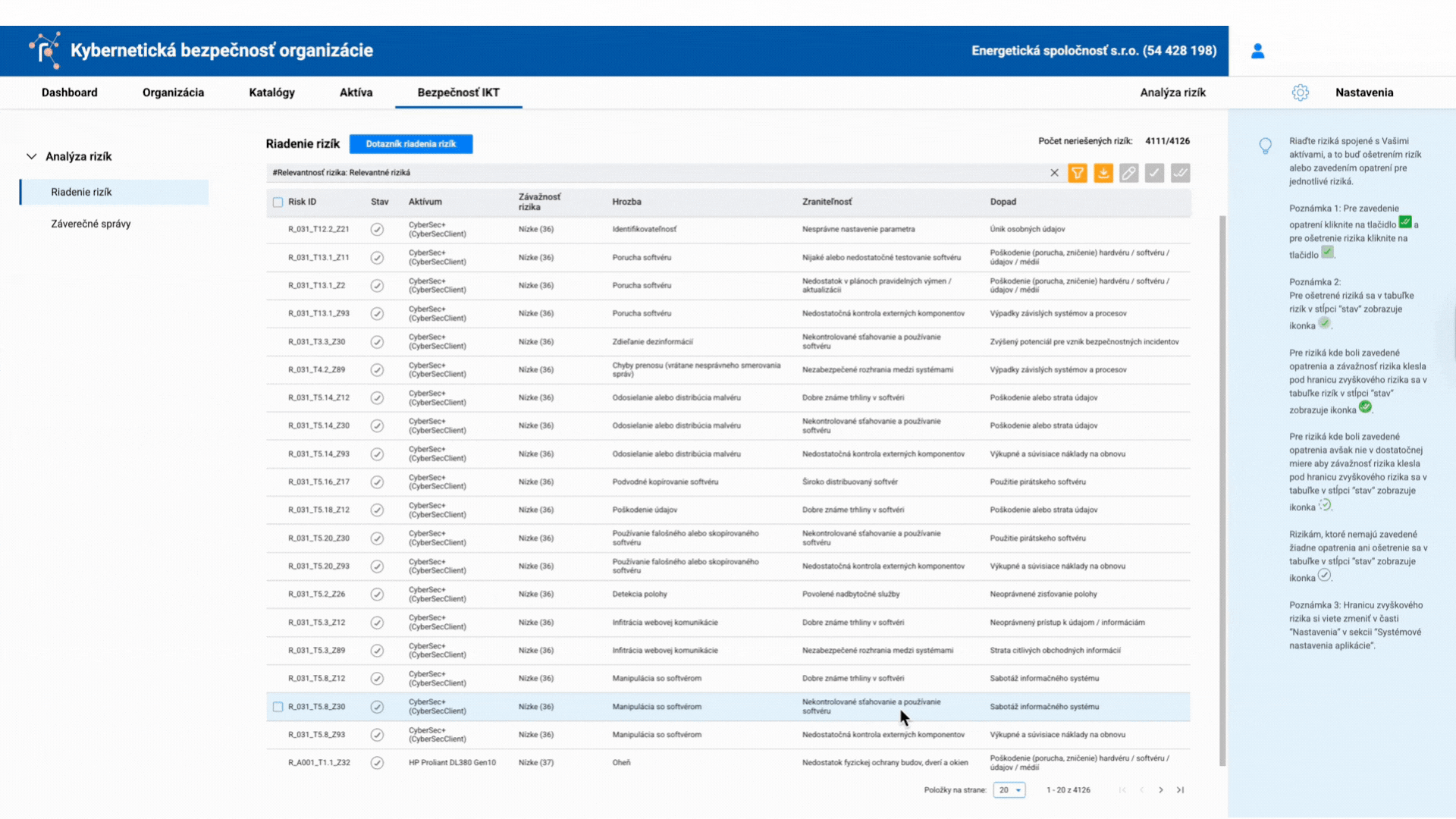This screenshot has height=819, width=1456.
Task: Click the grey pencil edit icon
Action: (x=1128, y=173)
